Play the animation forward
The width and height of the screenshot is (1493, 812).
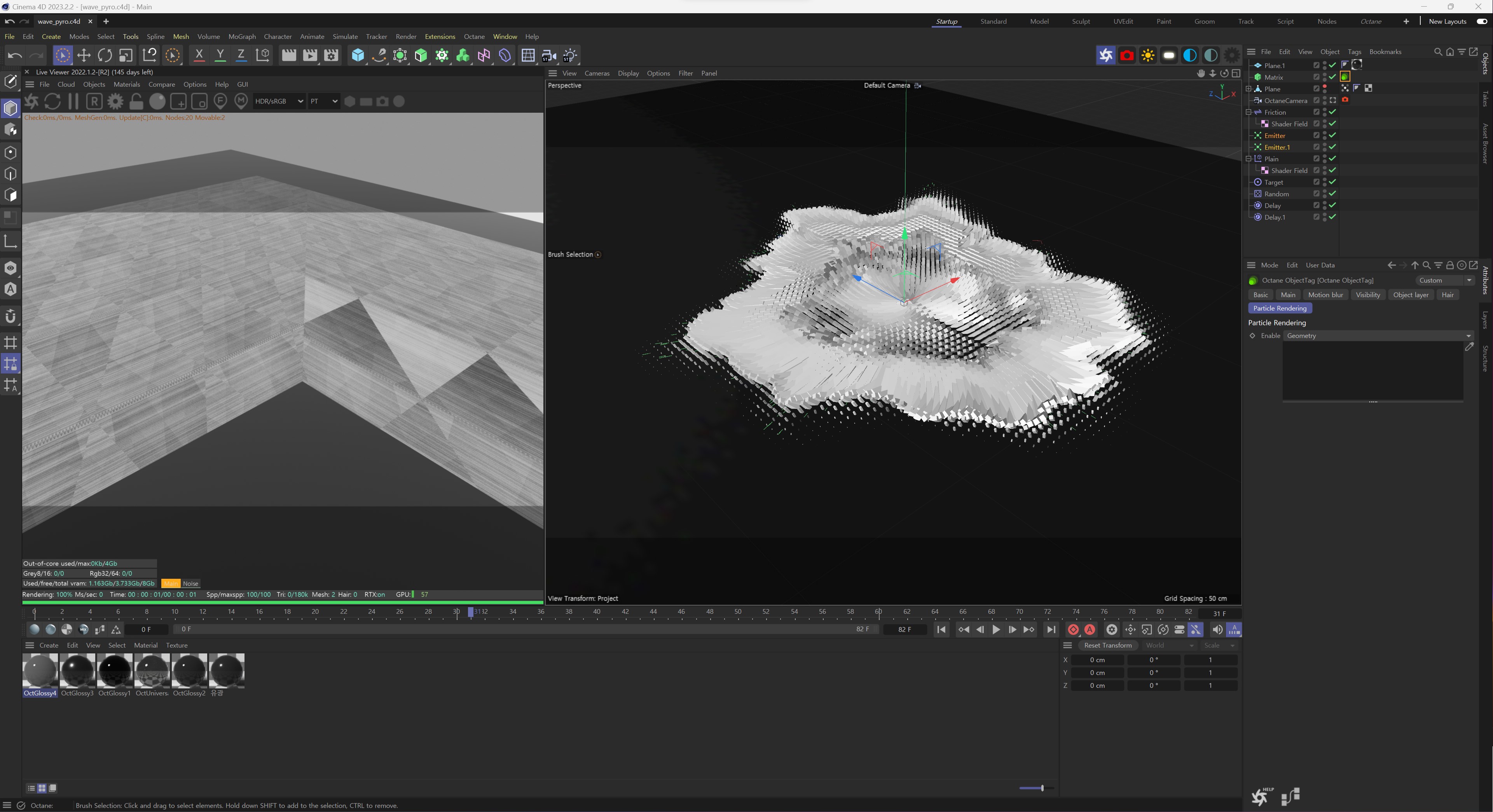(x=996, y=629)
